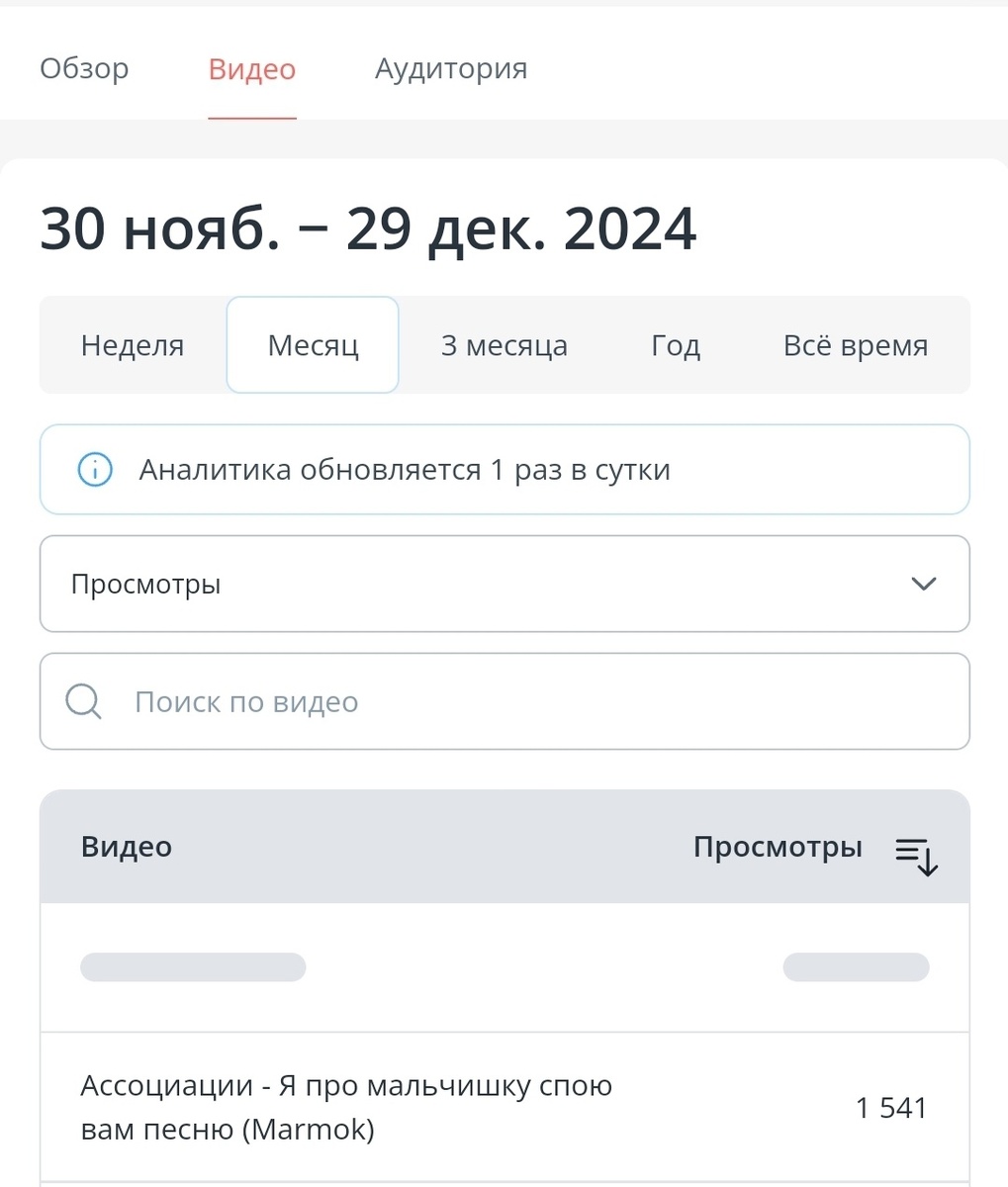Select the Год time period
Screen dimensions: 1008x1187
(x=675, y=345)
